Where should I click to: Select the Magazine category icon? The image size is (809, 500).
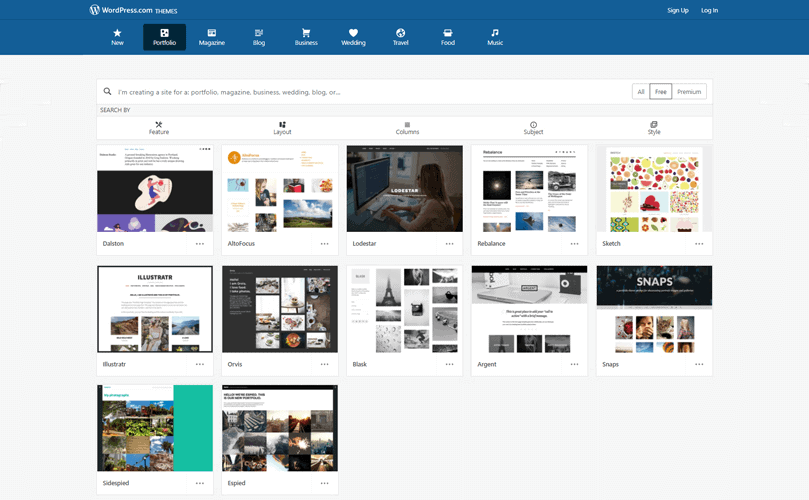[x=212, y=33]
